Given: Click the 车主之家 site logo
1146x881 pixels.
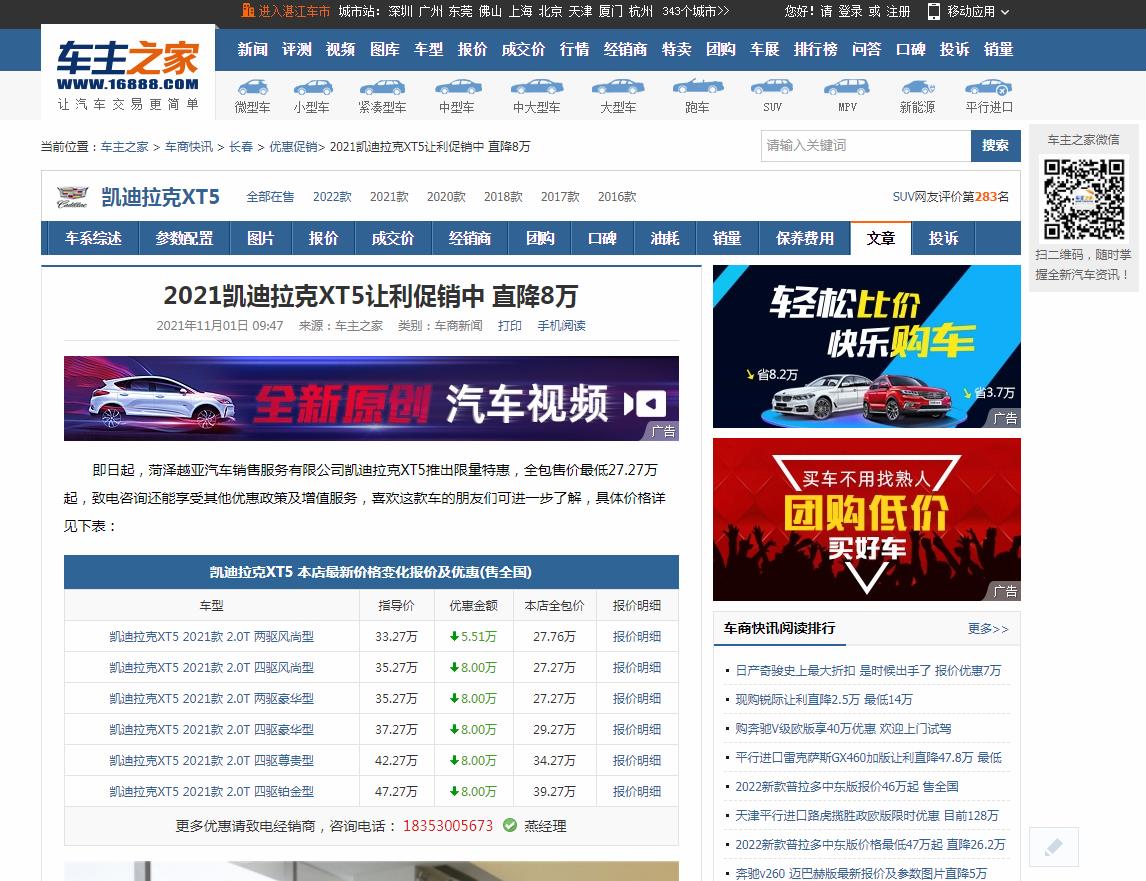Looking at the screenshot, I should [128, 73].
